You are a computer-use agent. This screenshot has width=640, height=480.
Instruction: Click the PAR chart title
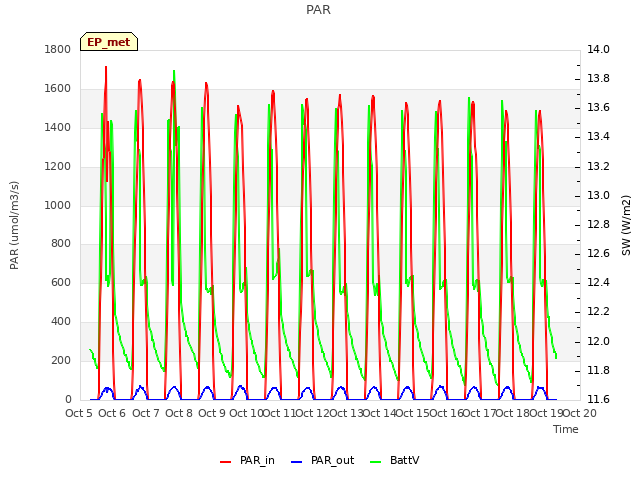(x=318, y=10)
